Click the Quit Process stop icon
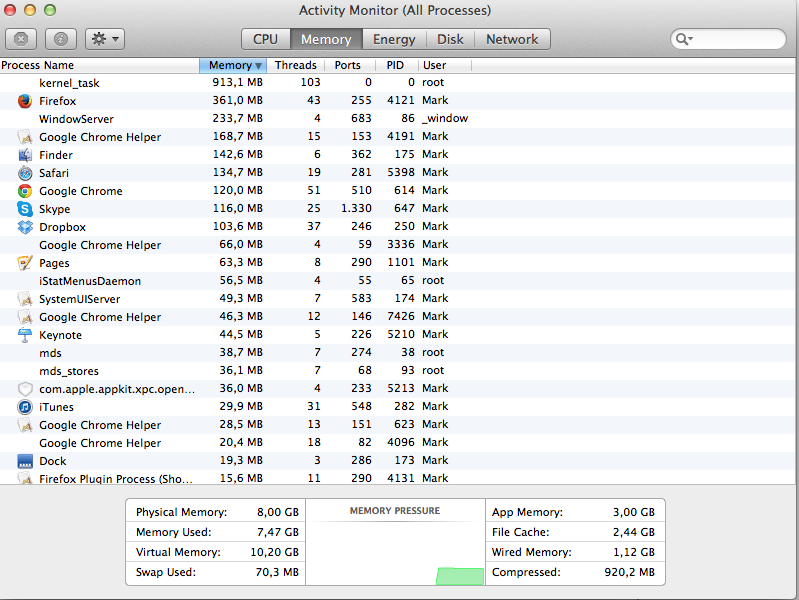Viewport: 799px width, 600px height. (x=21, y=39)
